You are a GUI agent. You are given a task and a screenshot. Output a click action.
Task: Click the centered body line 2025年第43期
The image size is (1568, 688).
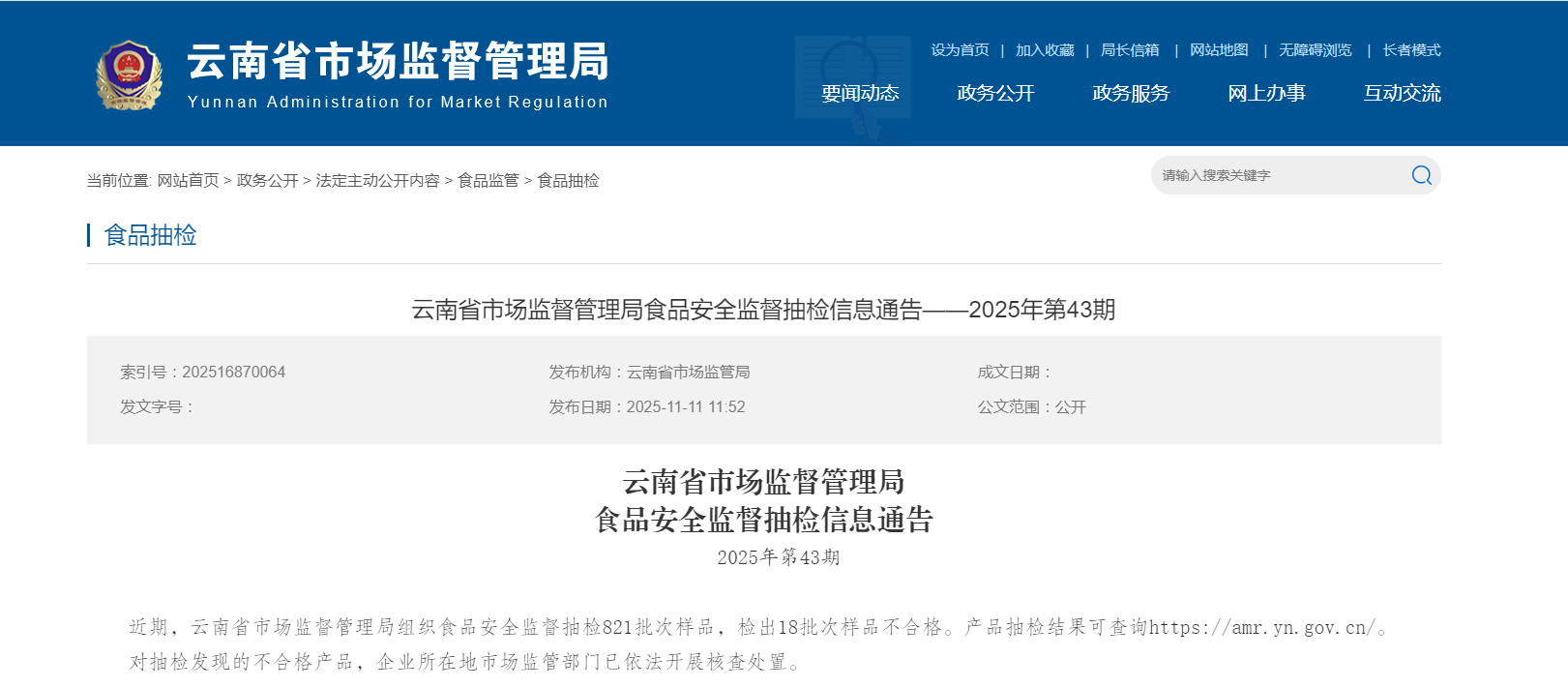pos(779,557)
